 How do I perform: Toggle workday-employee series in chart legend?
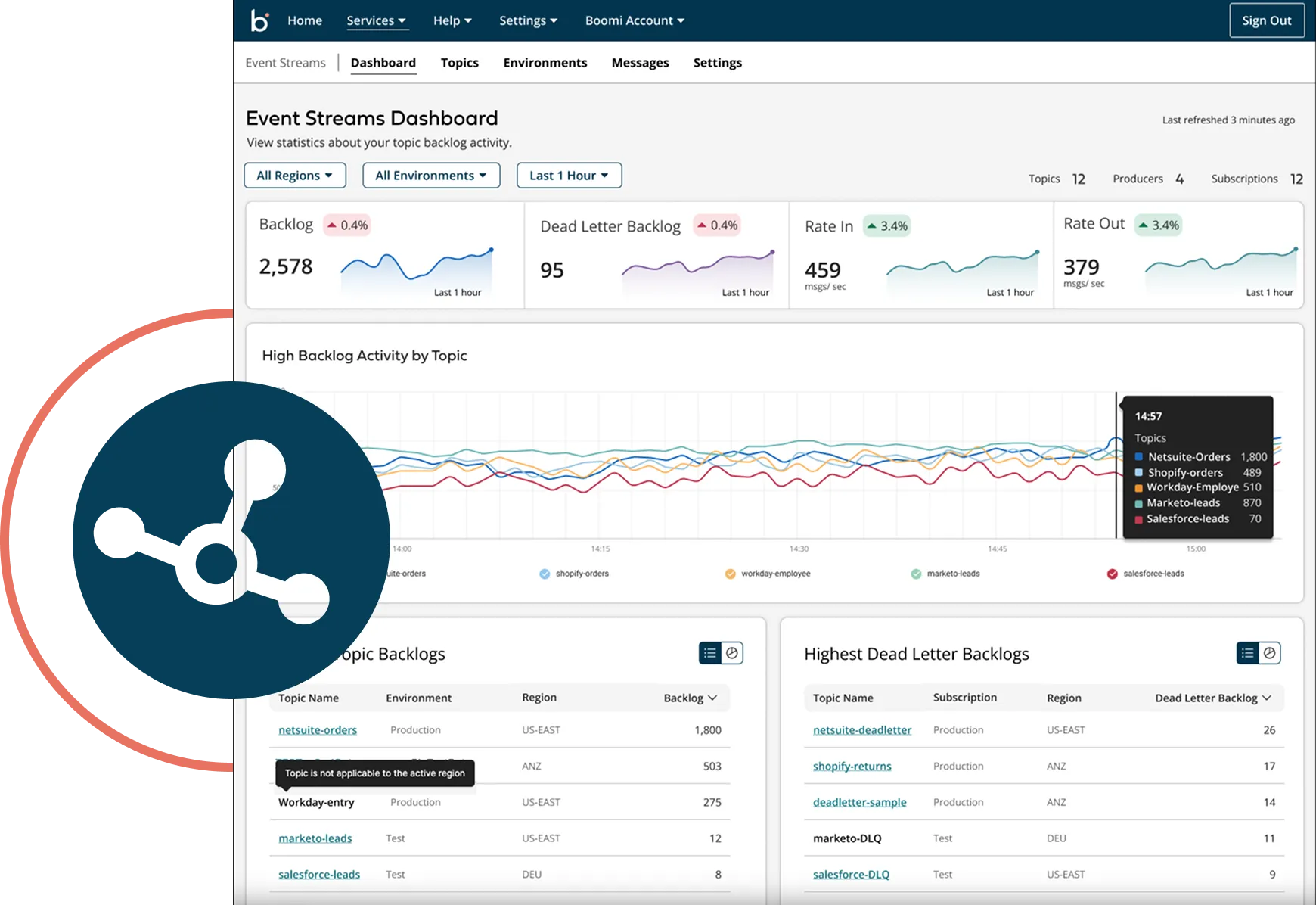[x=768, y=574]
